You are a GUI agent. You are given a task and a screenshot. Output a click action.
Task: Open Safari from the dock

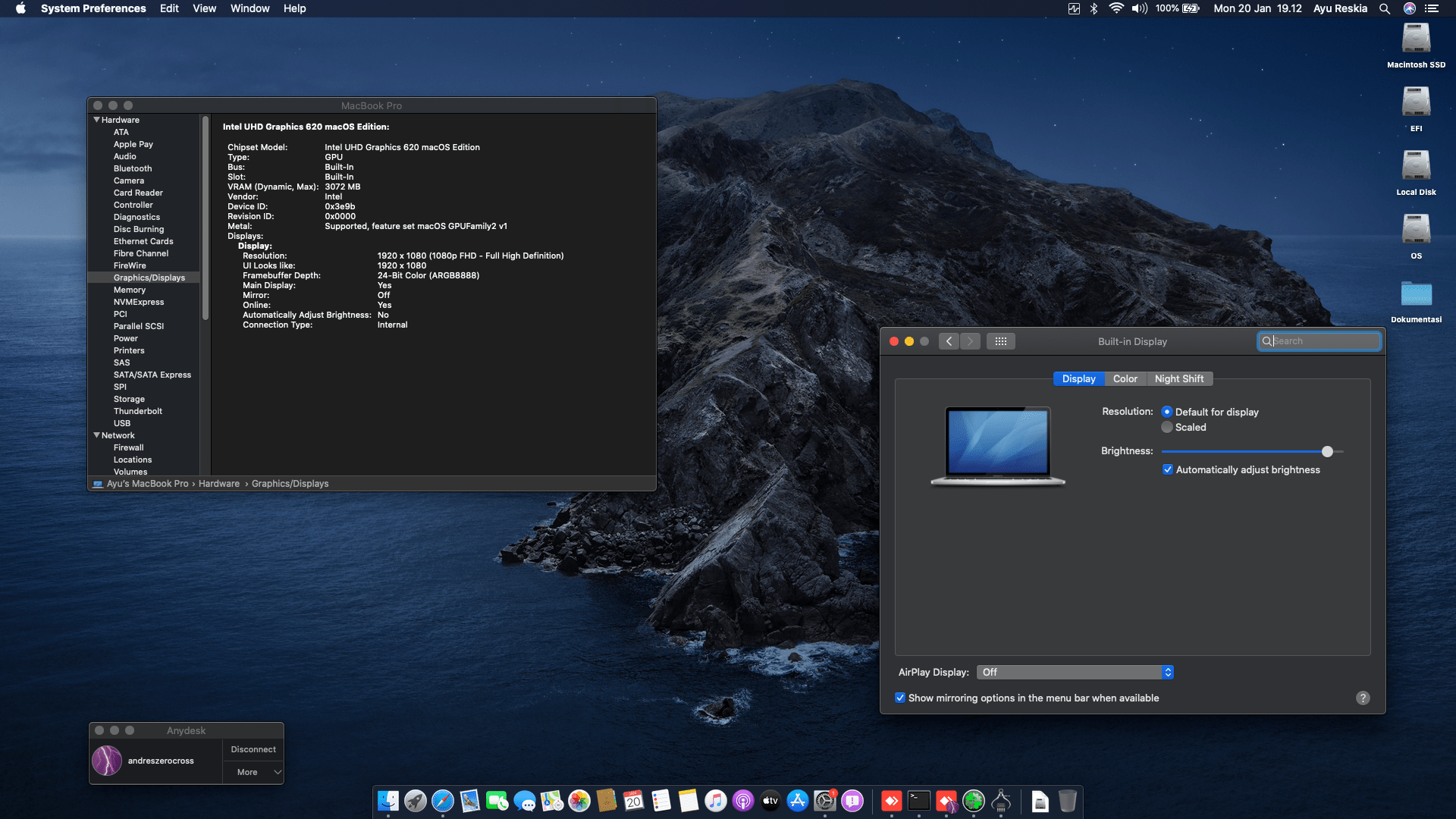tap(443, 801)
